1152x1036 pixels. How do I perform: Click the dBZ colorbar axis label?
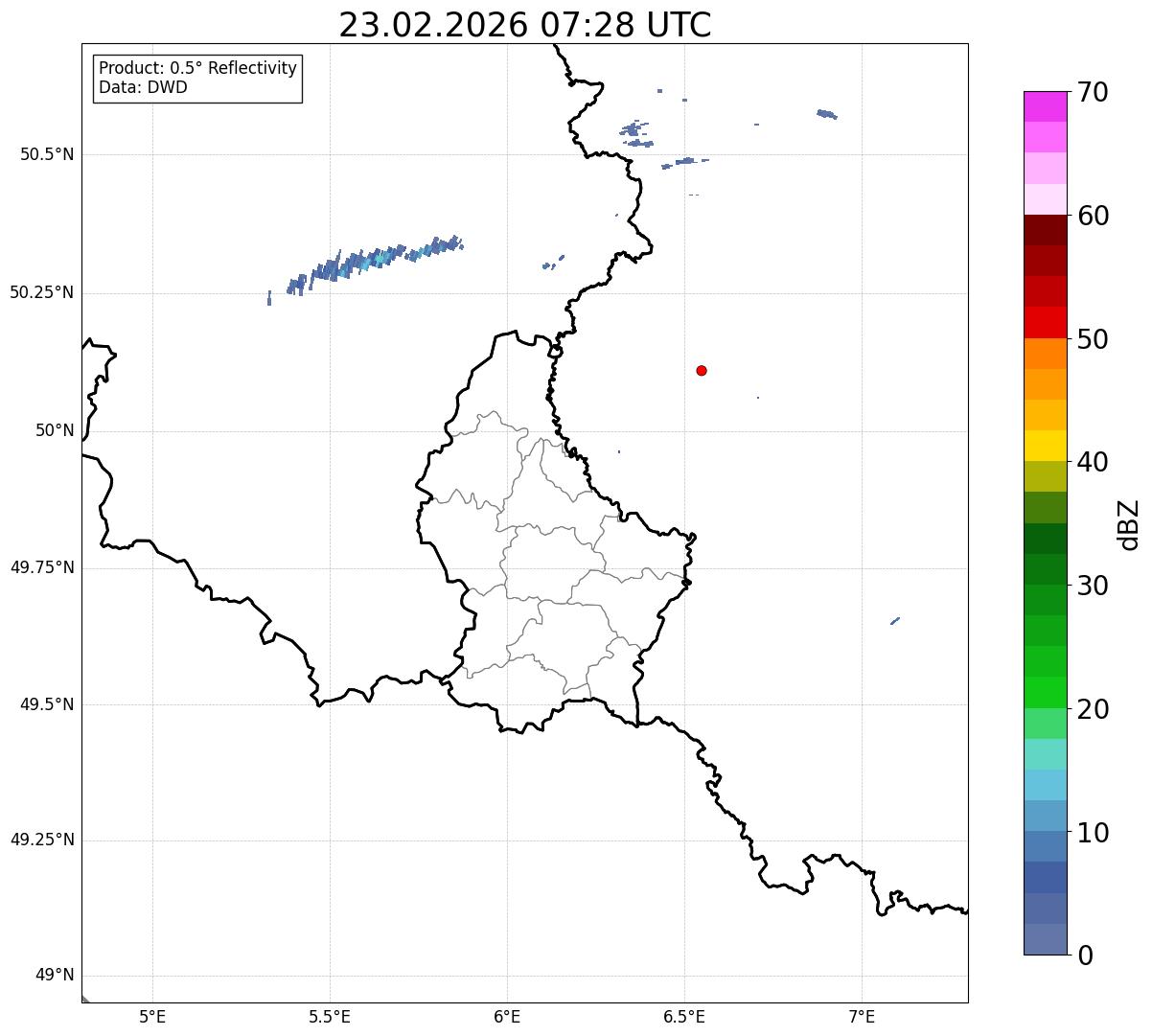[1129, 524]
